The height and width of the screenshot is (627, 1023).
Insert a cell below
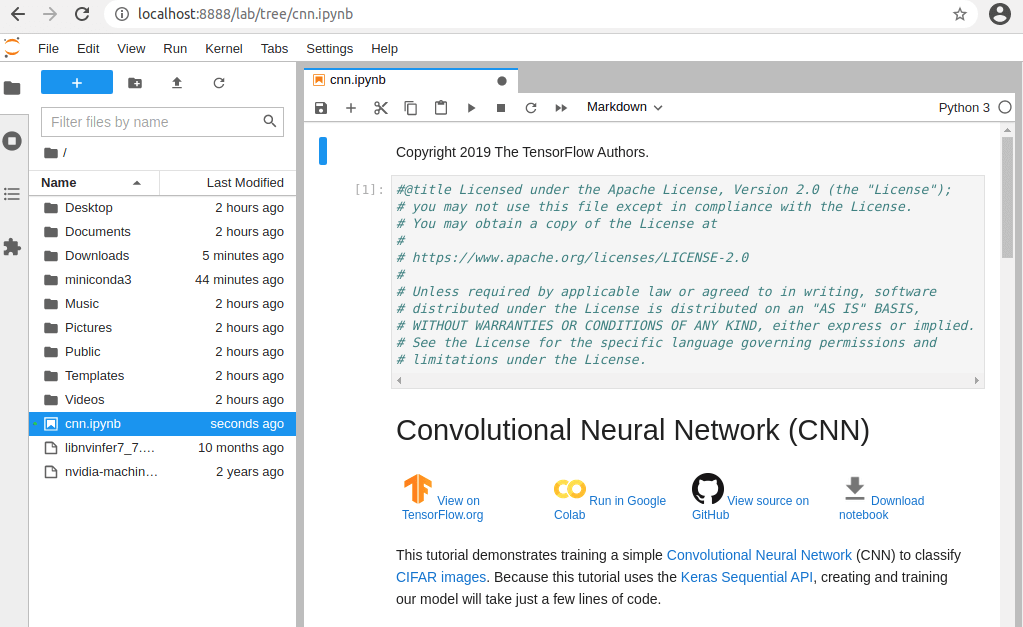[x=350, y=108]
